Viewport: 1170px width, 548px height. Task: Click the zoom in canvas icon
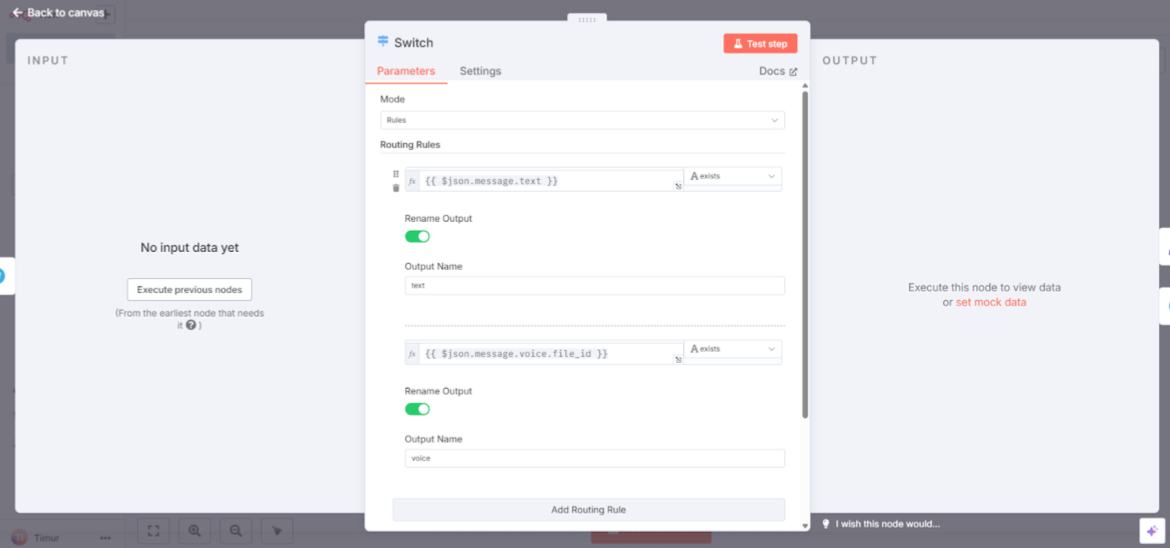coord(195,531)
